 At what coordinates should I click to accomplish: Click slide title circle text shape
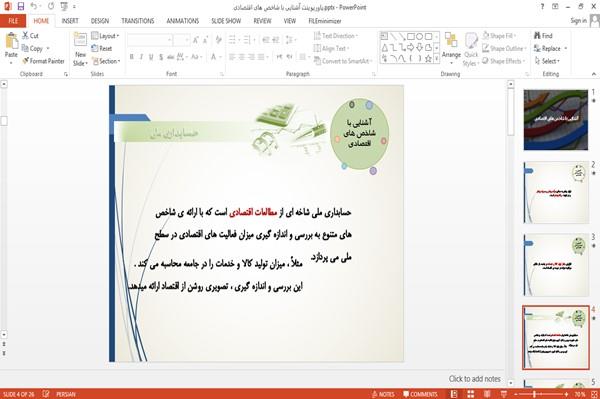click(x=360, y=133)
